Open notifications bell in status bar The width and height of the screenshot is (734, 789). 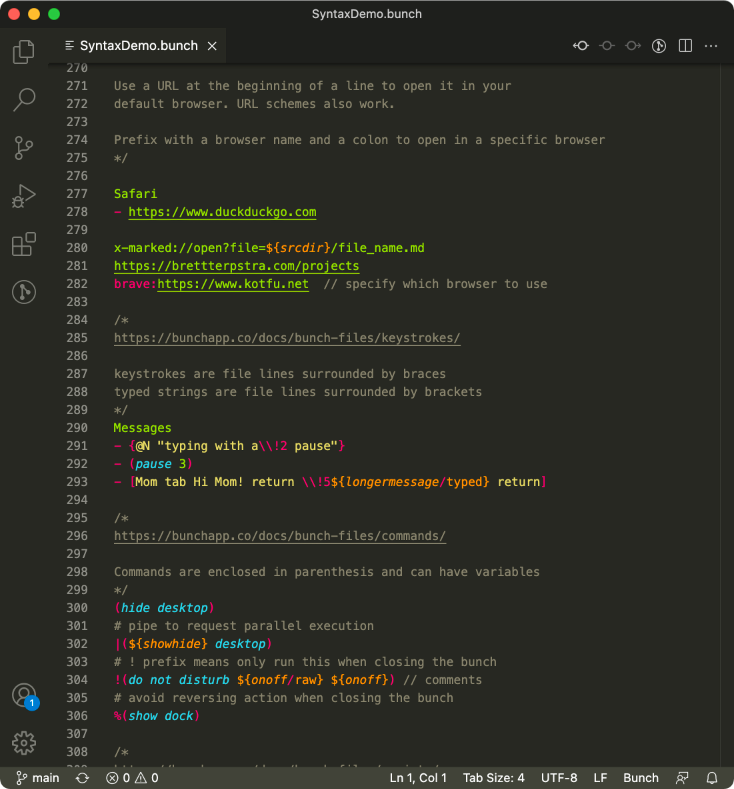[712, 778]
